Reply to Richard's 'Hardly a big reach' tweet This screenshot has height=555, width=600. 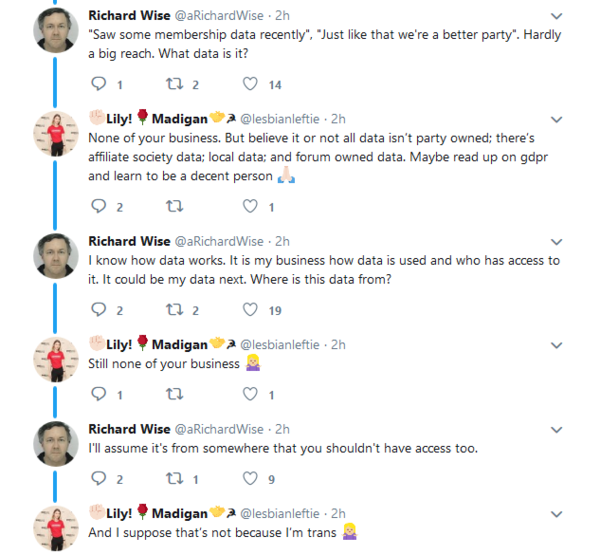tap(98, 84)
